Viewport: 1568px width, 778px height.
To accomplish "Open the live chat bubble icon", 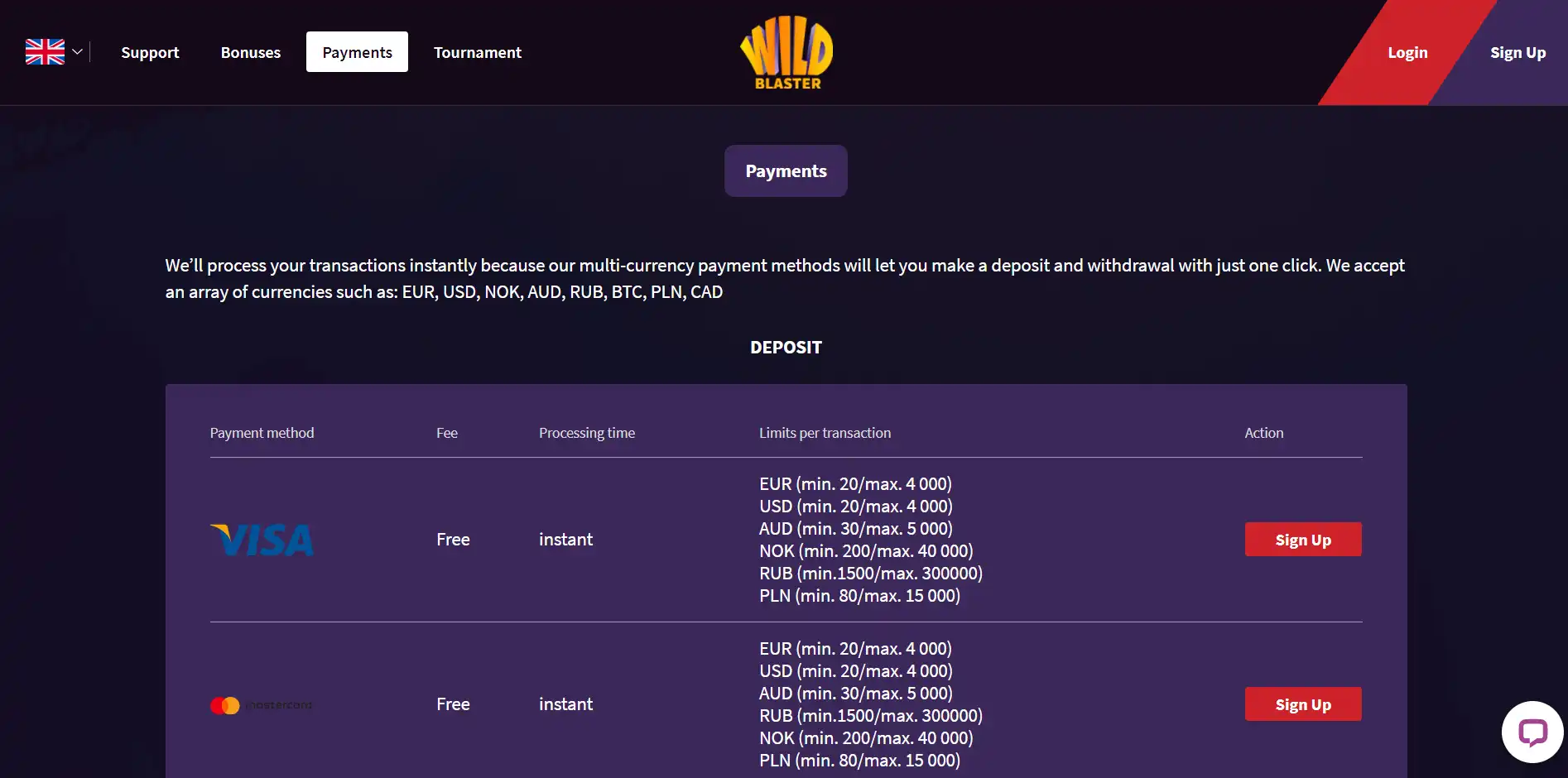I will 1532,732.
